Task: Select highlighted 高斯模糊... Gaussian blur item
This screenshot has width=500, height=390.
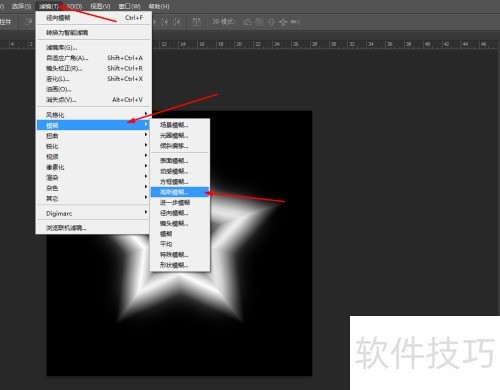Action: pos(180,192)
